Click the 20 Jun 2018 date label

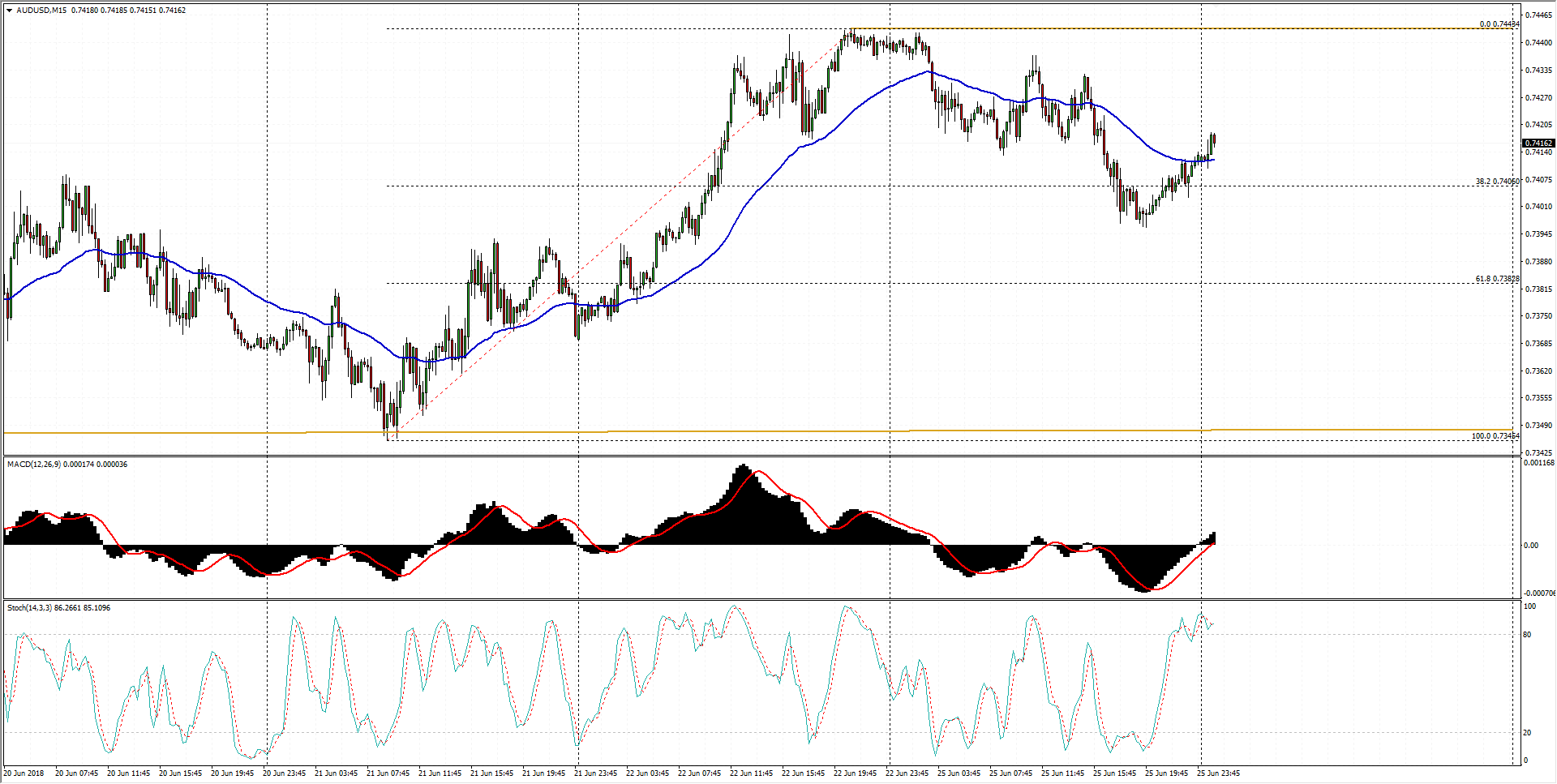tap(24, 773)
